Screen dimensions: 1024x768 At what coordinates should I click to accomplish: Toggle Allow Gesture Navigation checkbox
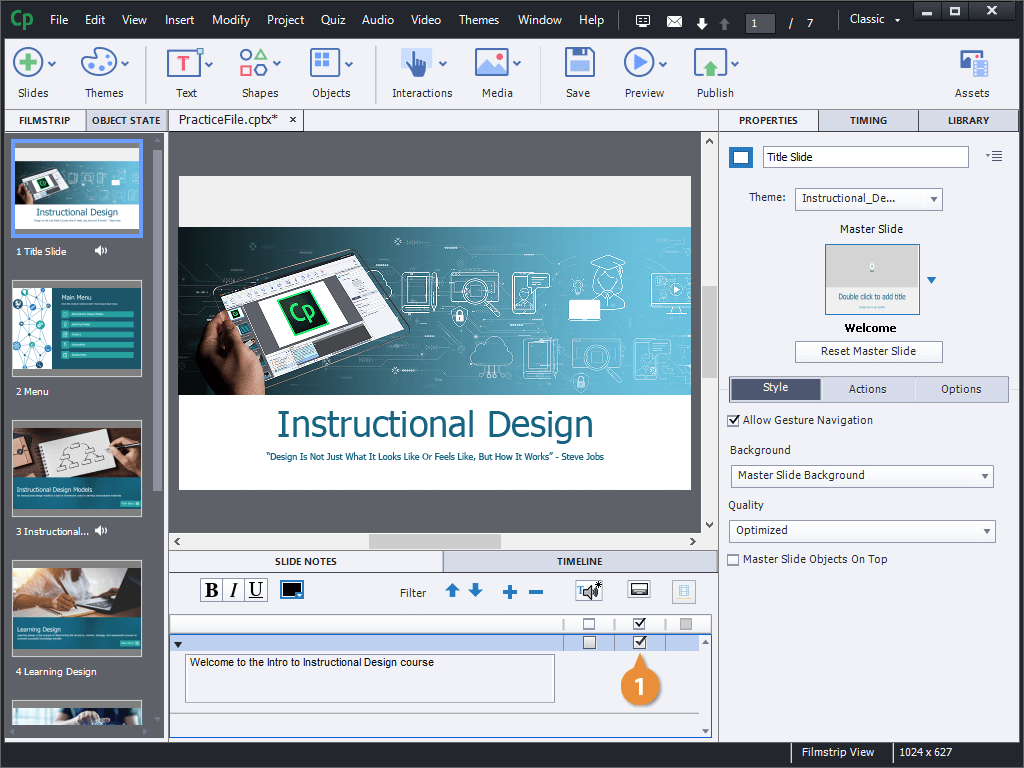734,421
